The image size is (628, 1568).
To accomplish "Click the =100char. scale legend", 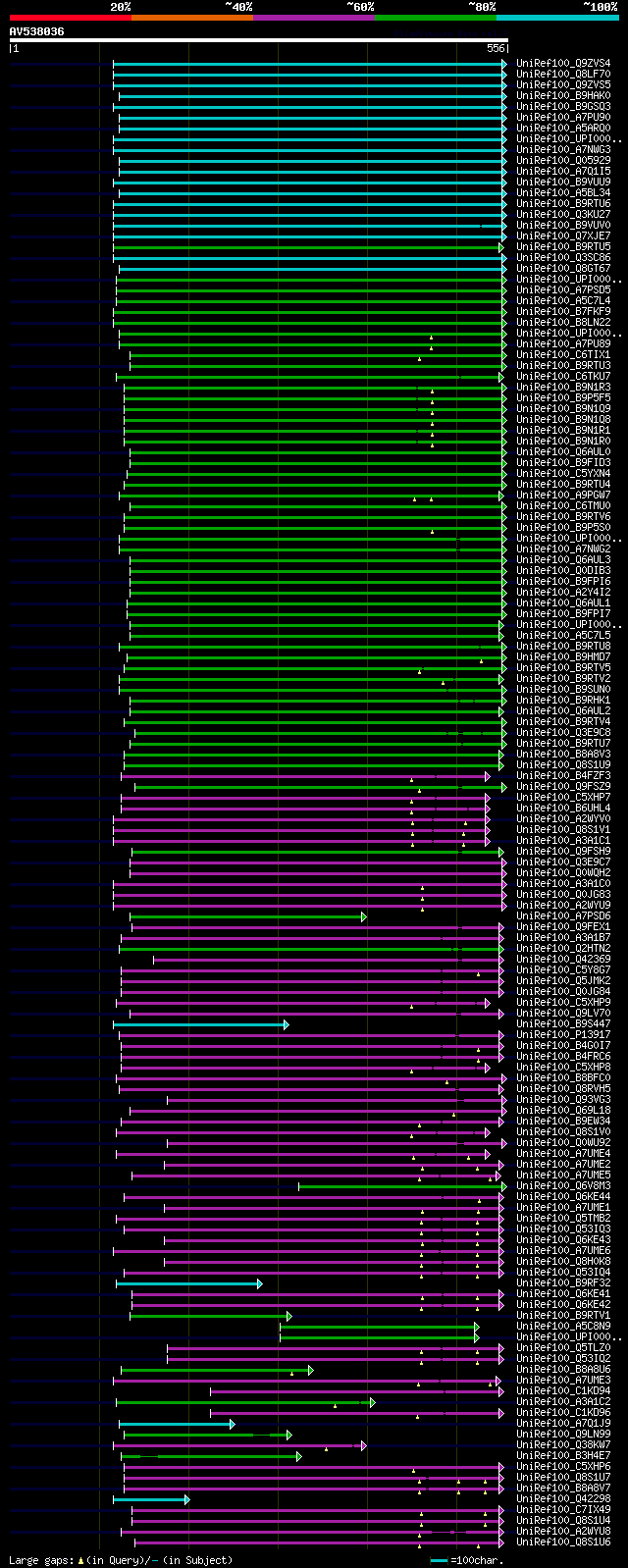I will coord(467,1560).
